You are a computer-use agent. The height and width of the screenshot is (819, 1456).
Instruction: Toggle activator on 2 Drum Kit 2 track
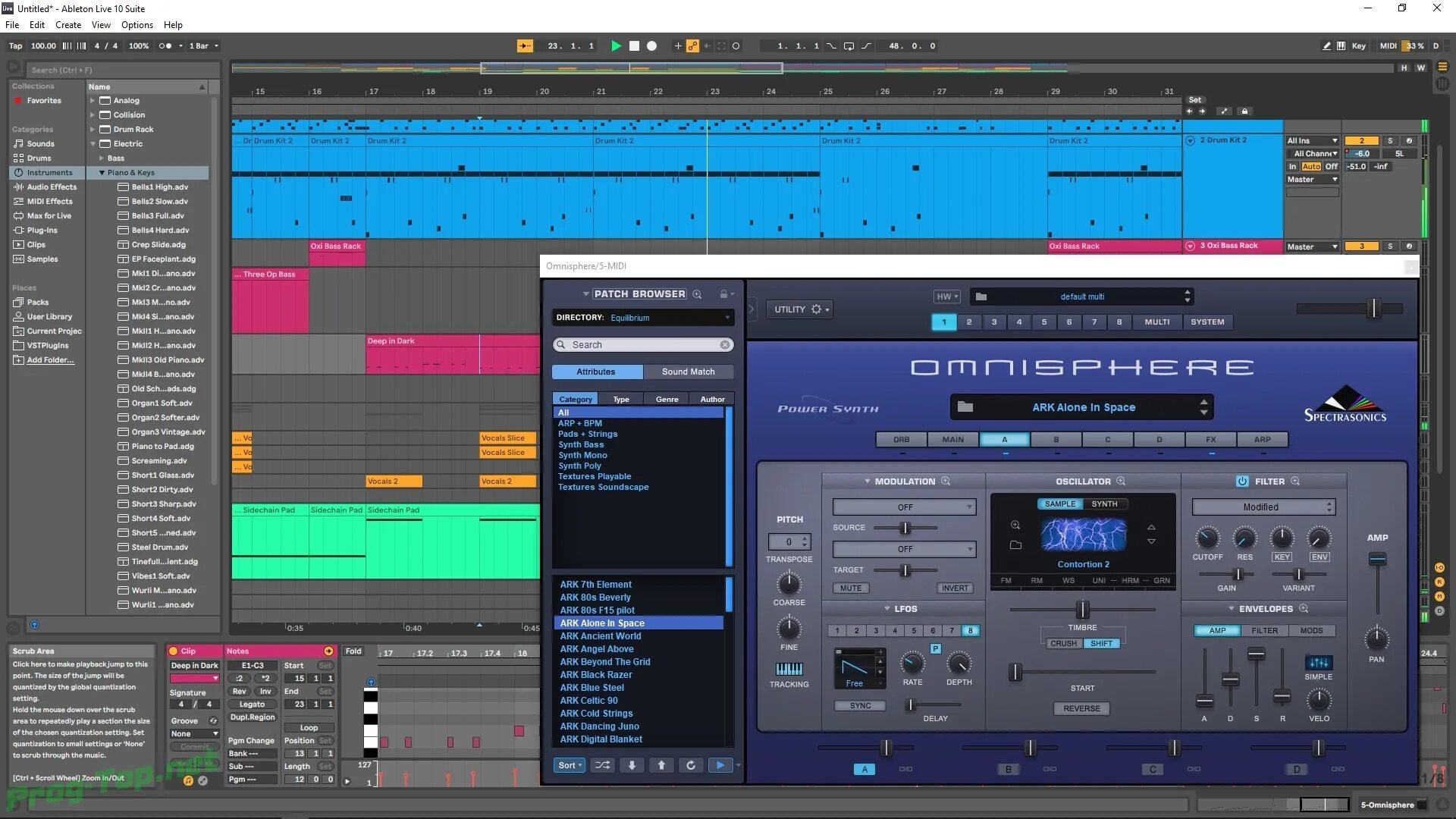(x=1361, y=141)
